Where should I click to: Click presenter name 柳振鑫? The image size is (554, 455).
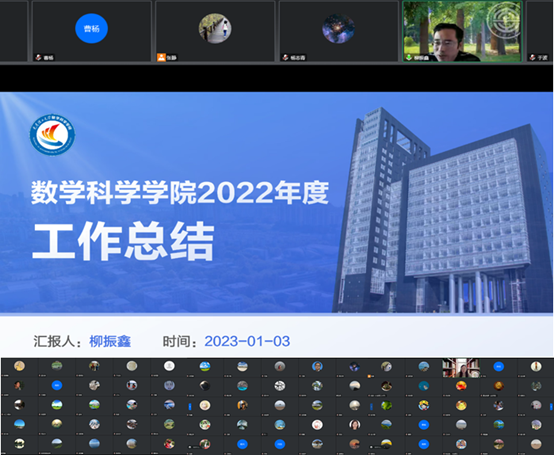click(x=110, y=341)
